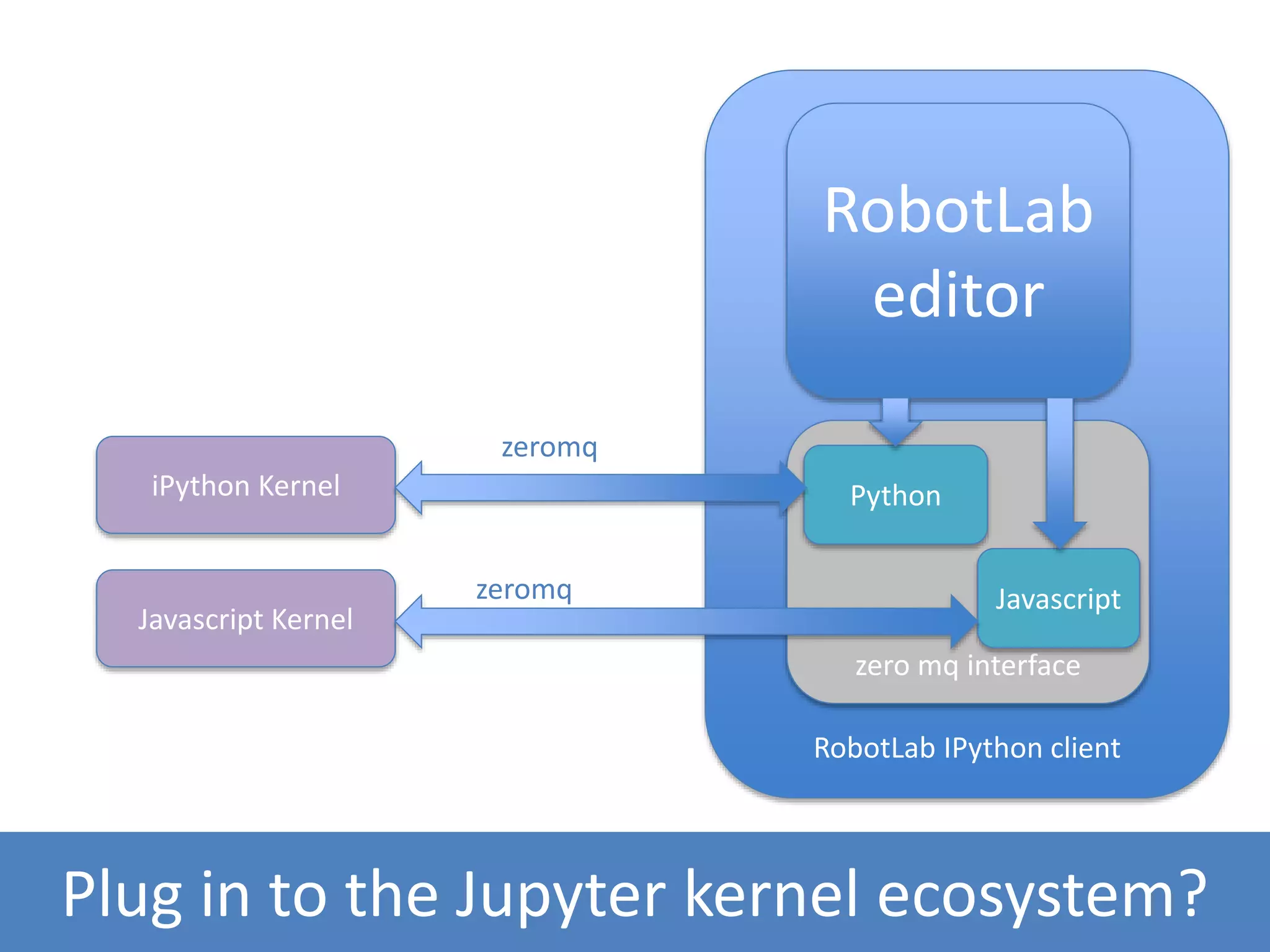
Task: Select the teal Python box
Action: point(895,495)
